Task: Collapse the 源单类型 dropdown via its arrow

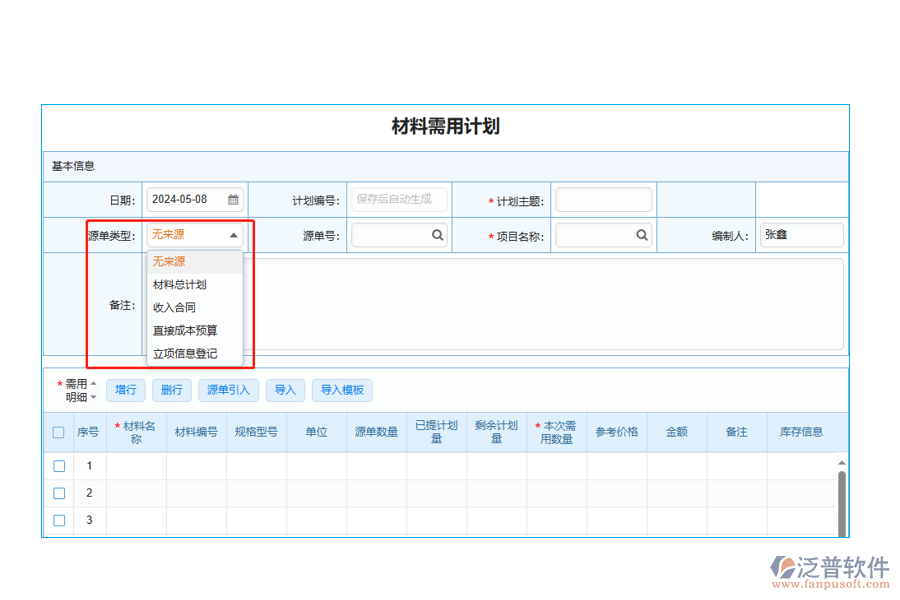Action: (235, 235)
